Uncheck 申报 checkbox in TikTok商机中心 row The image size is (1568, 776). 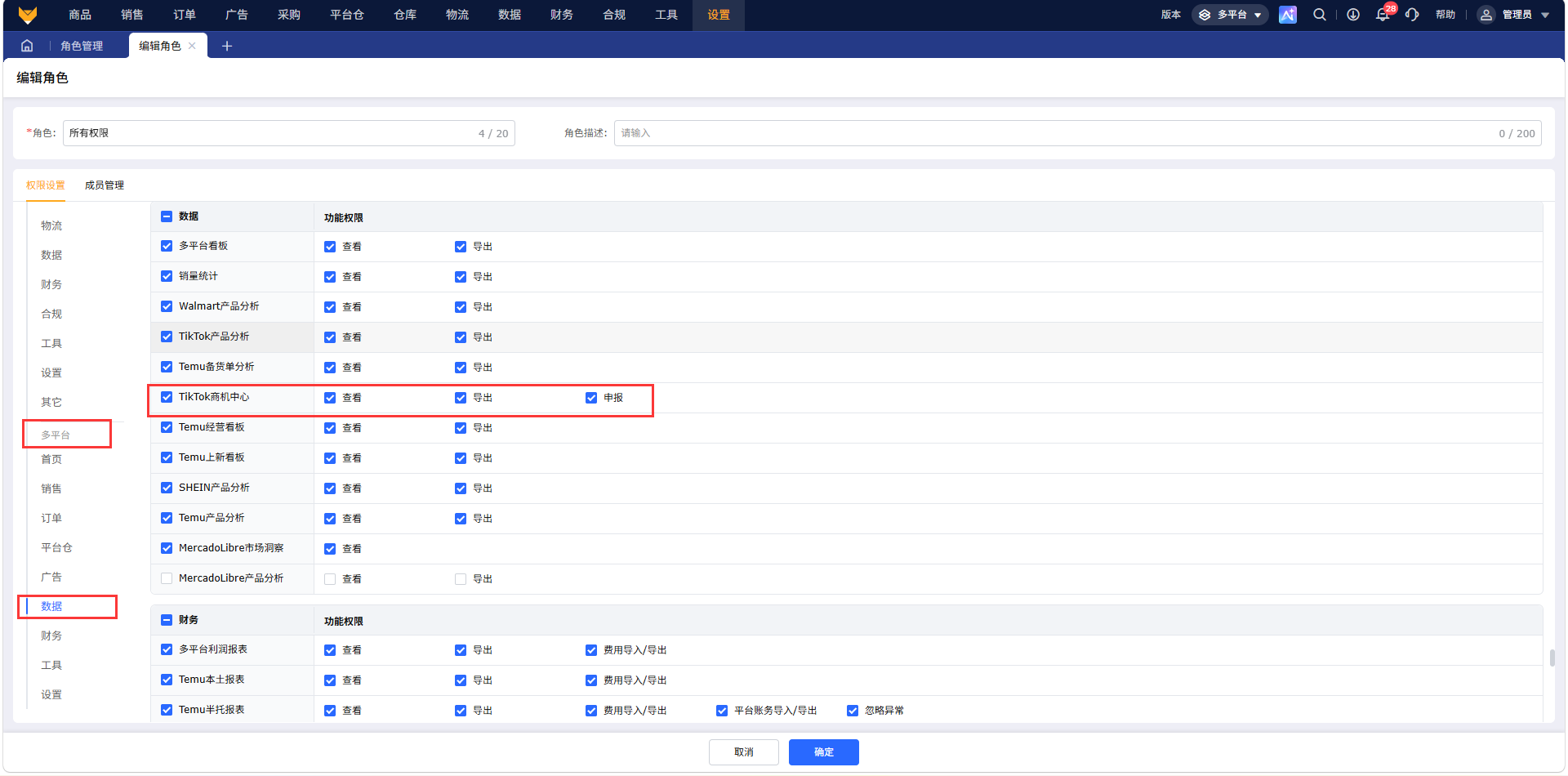click(x=591, y=398)
